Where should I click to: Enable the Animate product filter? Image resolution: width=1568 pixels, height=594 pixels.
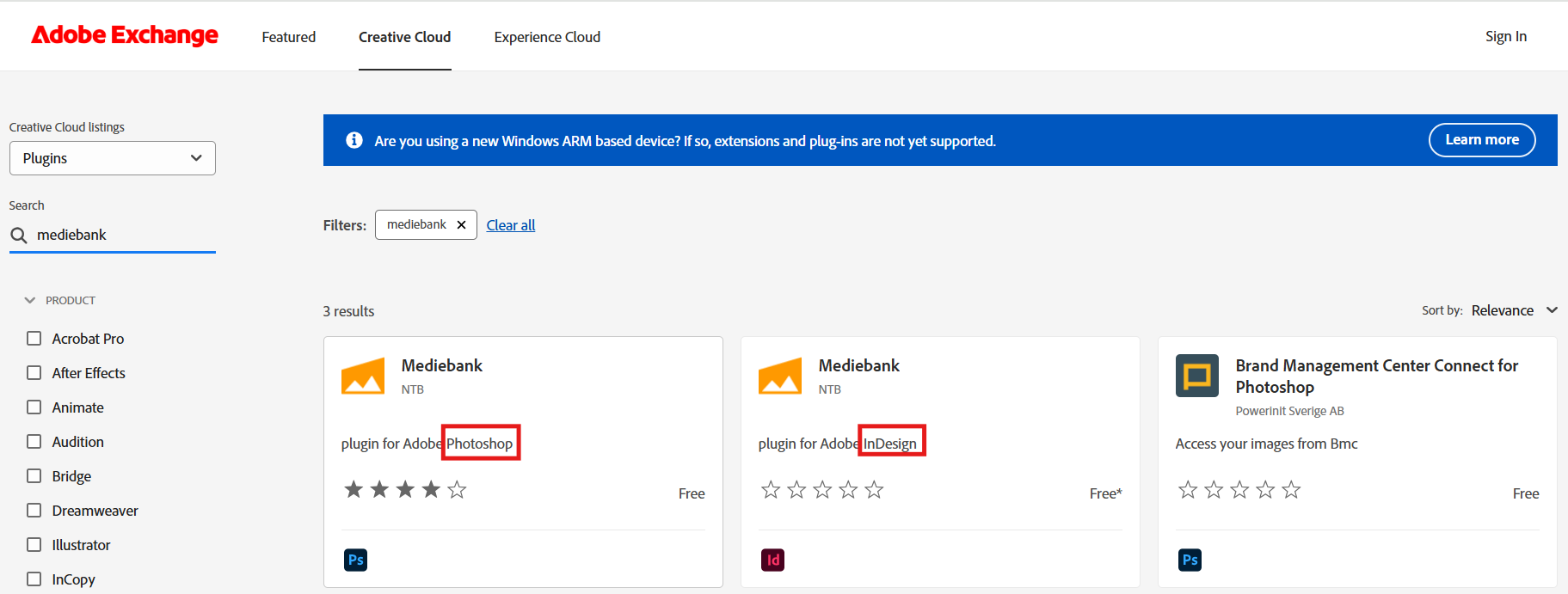(34, 407)
